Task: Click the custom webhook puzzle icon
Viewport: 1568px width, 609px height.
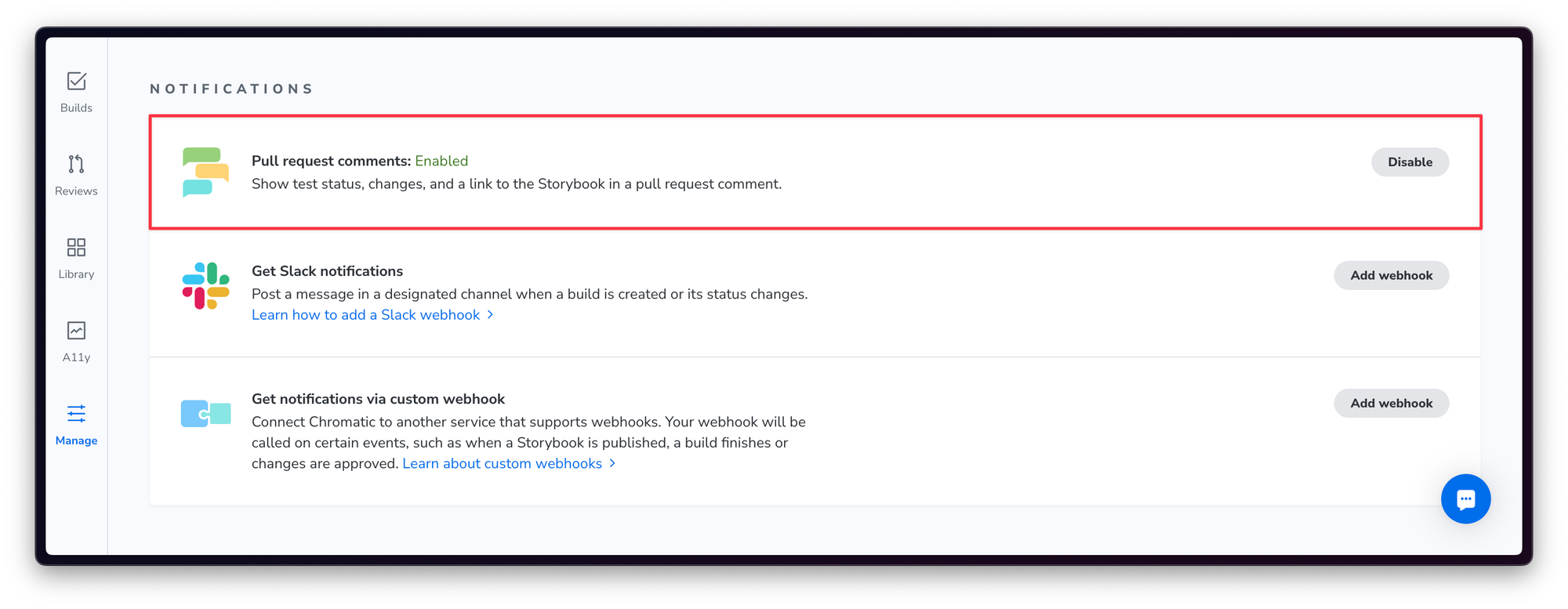Action: pyautogui.click(x=205, y=413)
